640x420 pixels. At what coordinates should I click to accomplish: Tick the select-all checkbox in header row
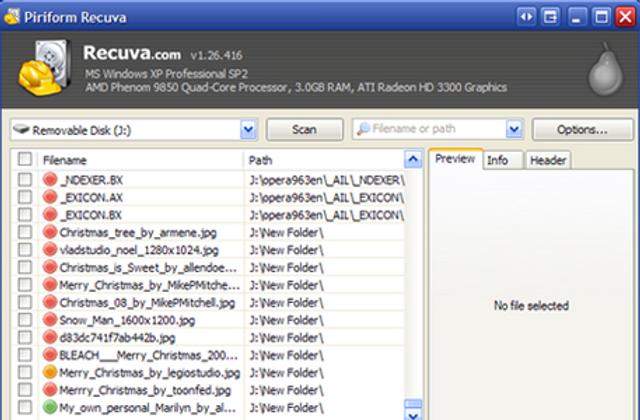coord(25,159)
